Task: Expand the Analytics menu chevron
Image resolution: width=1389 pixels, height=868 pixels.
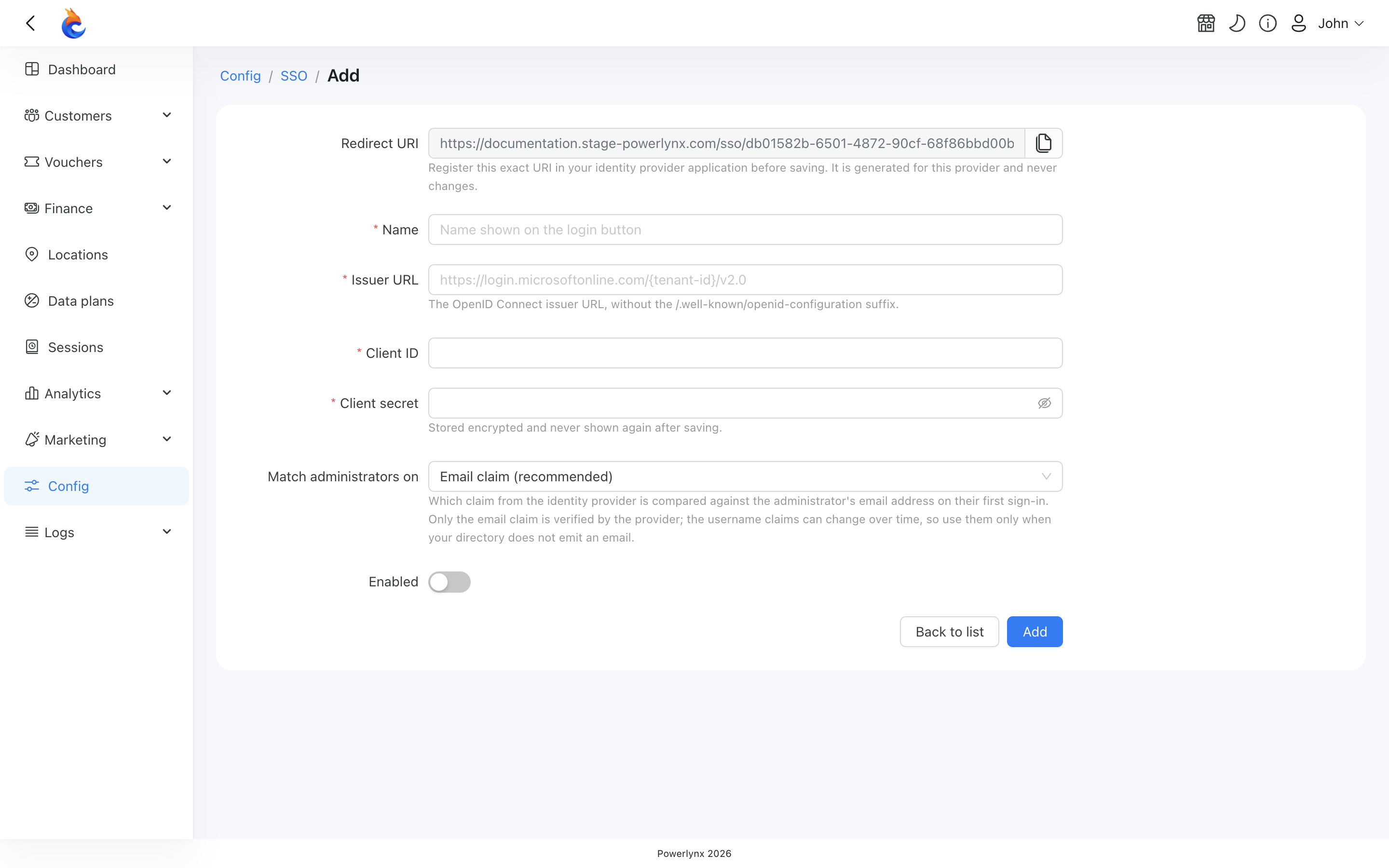Action: [x=167, y=393]
